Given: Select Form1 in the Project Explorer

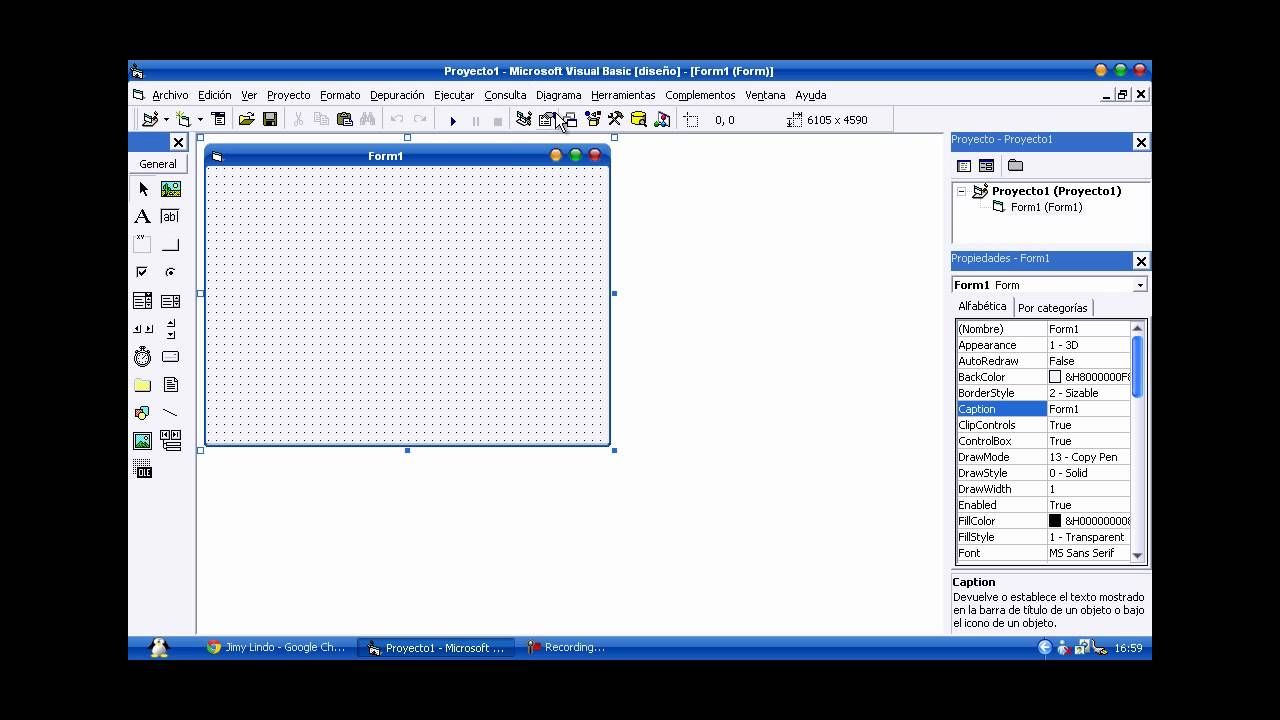Looking at the screenshot, I should (x=1046, y=207).
